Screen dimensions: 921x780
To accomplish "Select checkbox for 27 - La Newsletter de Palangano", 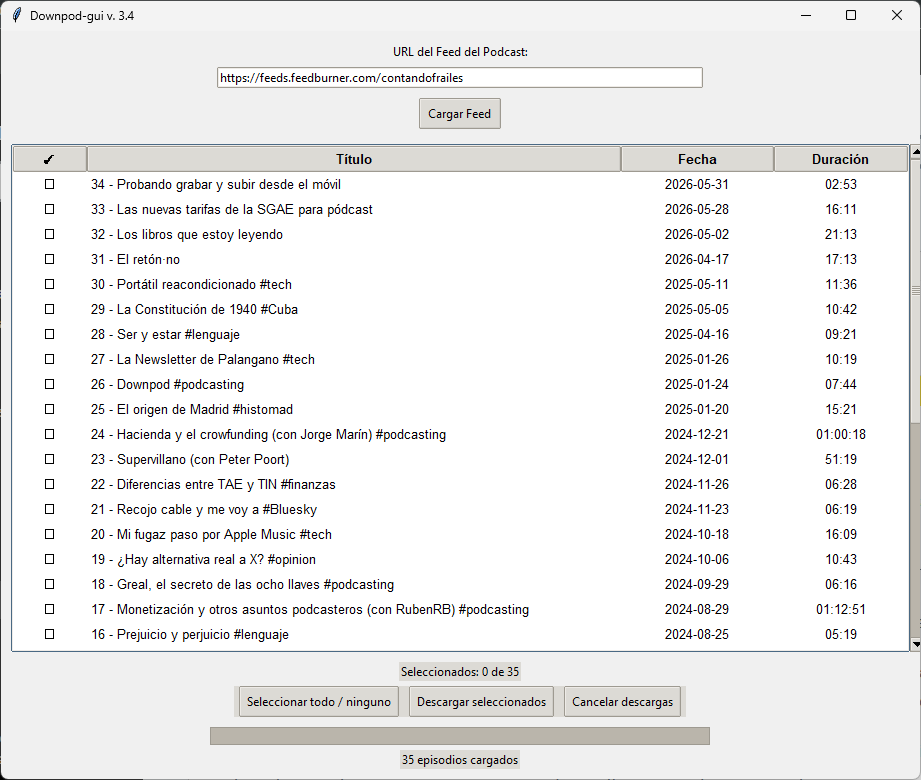I will pyautogui.click(x=49, y=359).
